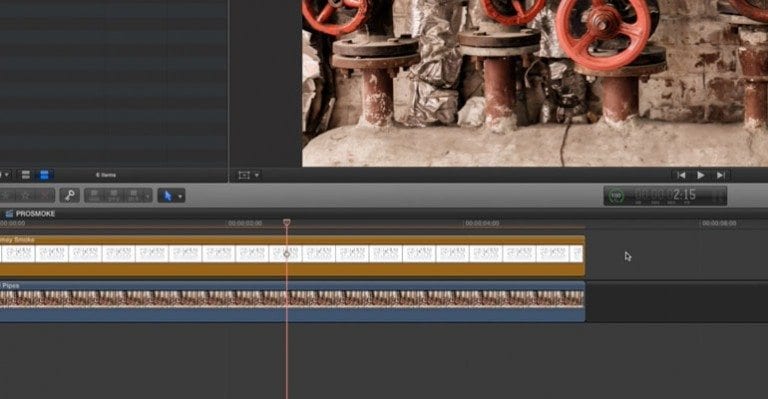Start playback with the Play button
The height and width of the screenshot is (399, 768).
pyautogui.click(x=701, y=175)
